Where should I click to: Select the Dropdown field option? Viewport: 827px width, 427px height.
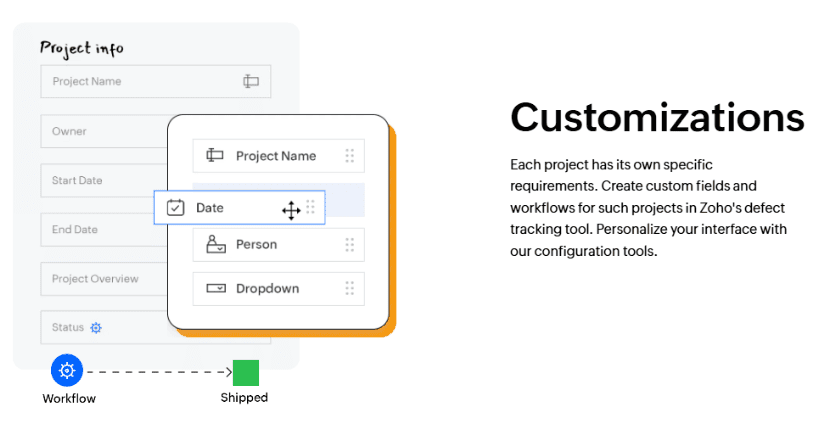(267, 289)
